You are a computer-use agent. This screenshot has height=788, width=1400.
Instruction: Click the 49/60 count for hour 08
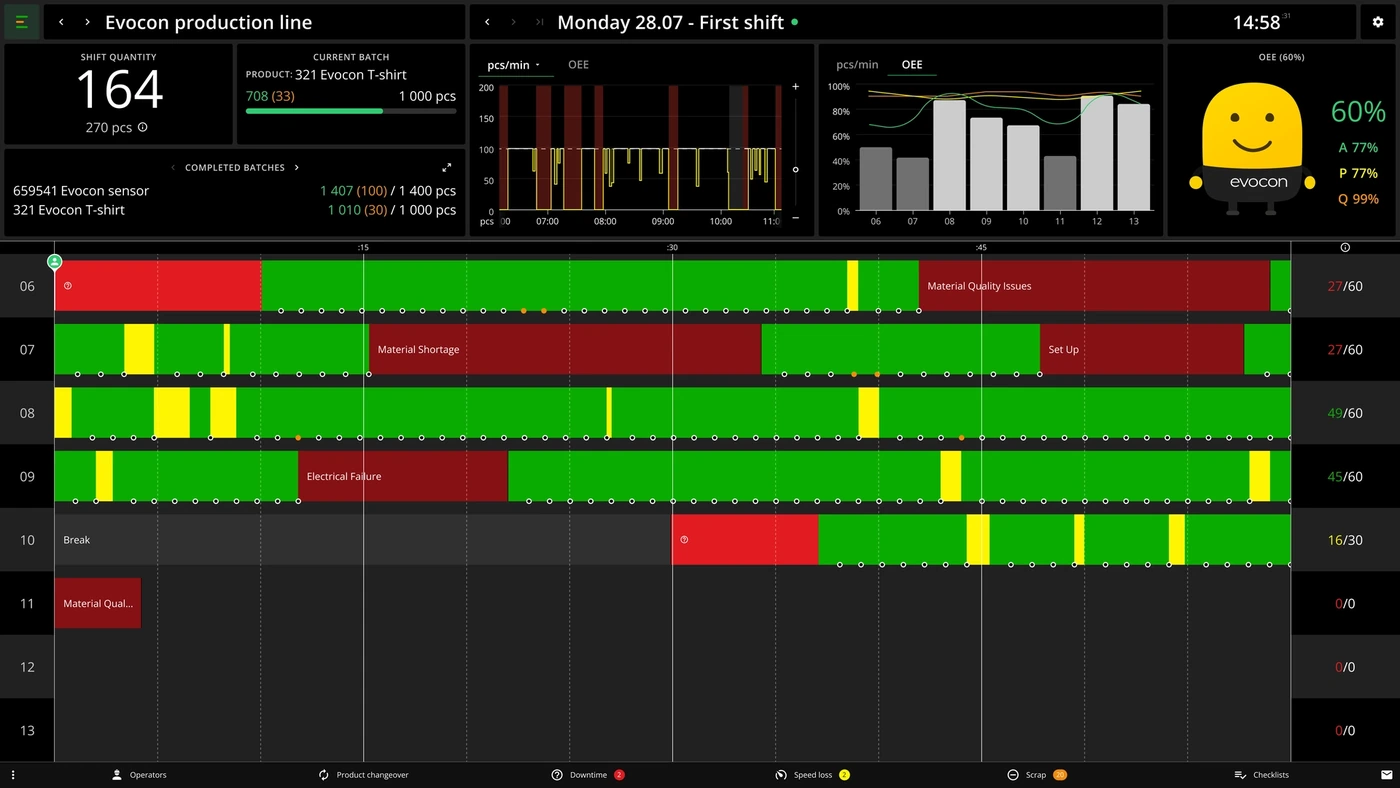(x=1345, y=413)
